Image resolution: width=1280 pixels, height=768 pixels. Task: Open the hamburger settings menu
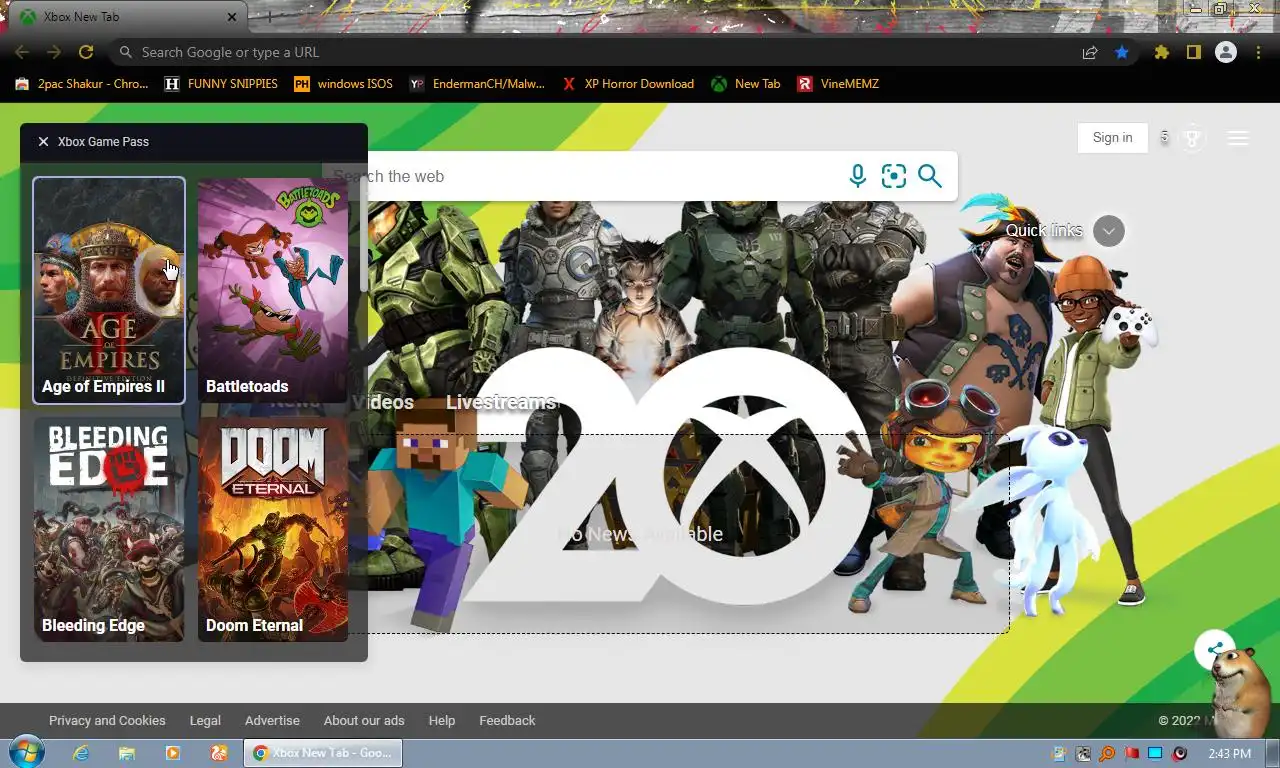click(x=1238, y=138)
